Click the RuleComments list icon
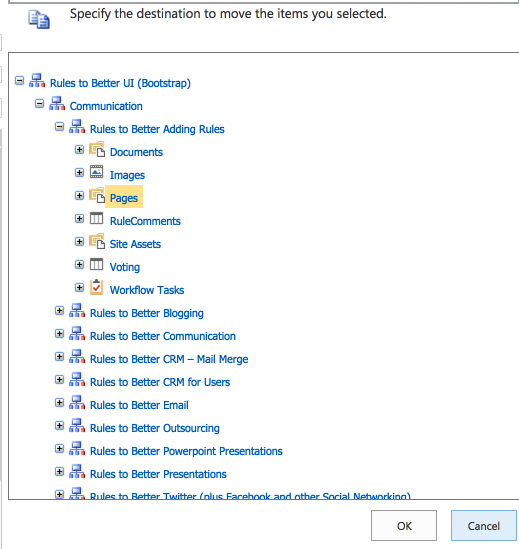Image resolution: width=519 pixels, height=549 pixels. (96, 218)
